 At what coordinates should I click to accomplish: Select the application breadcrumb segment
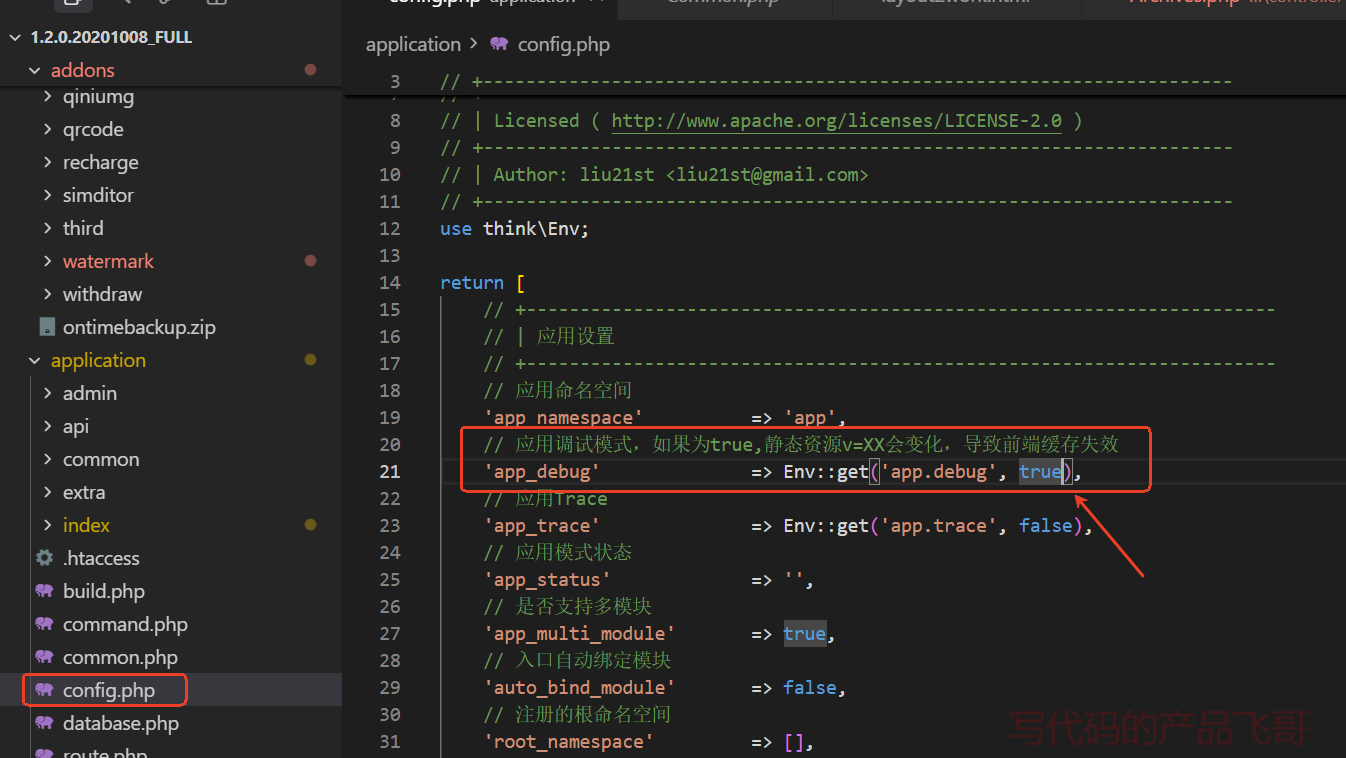[x=413, y=44]
